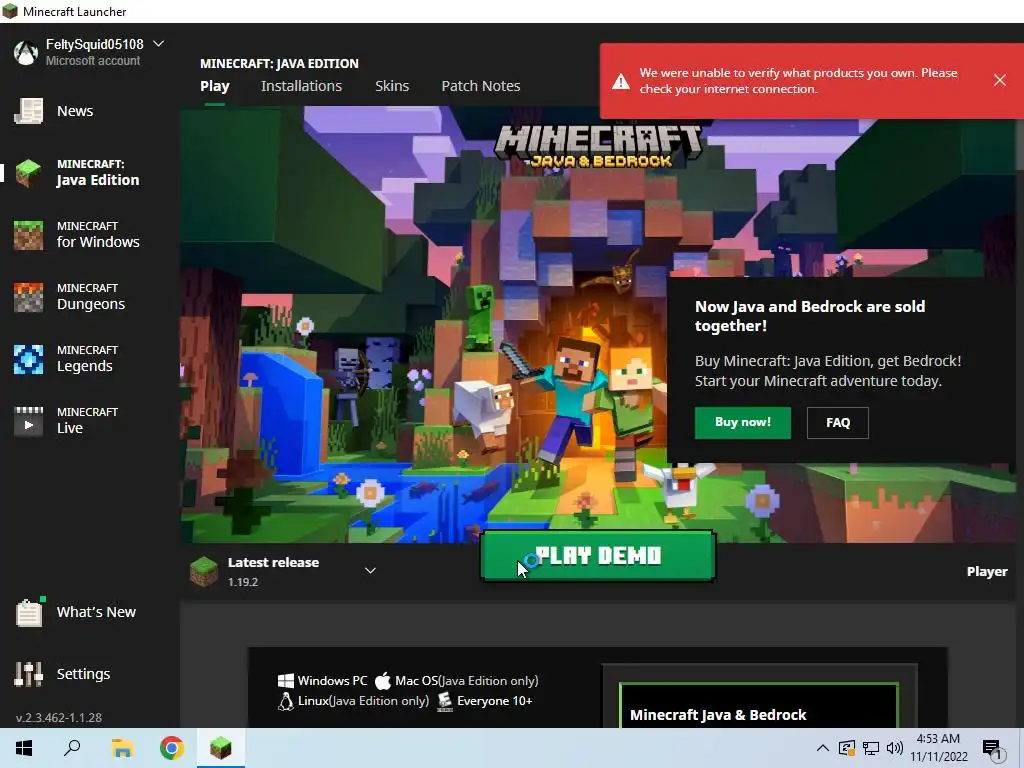Click the security tray icon with alert
This screenshot has width=1024, height=768.
click(x=847, y=748)
